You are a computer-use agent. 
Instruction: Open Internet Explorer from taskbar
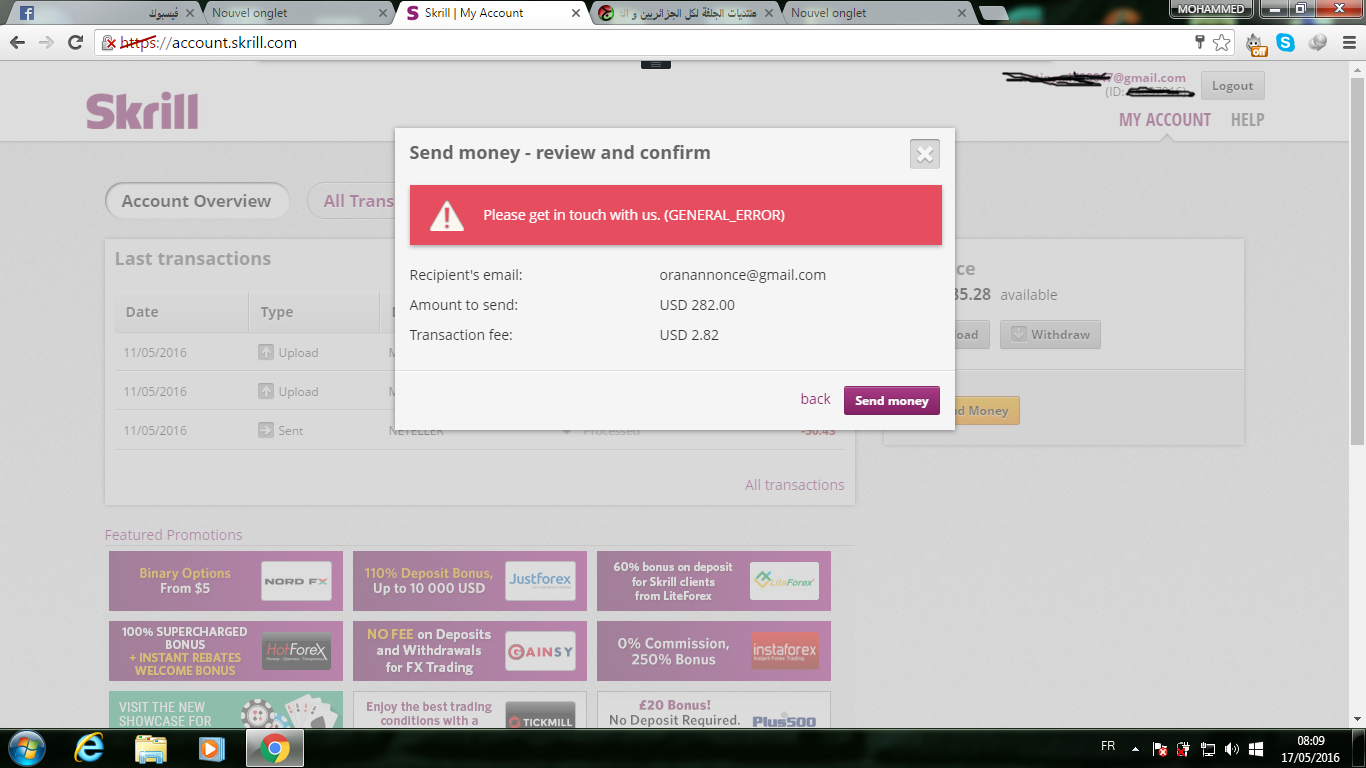(90, 748)
